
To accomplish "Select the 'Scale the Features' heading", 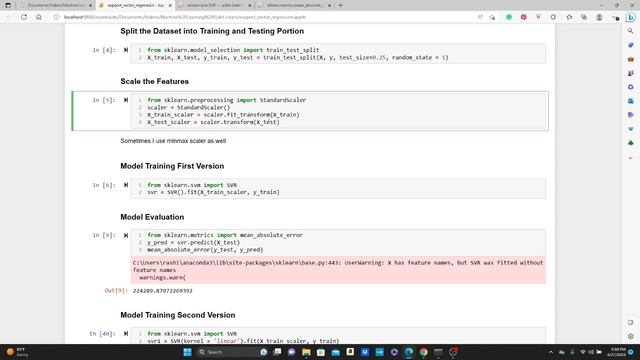I will pyautogui.click(x=154, y=81).
